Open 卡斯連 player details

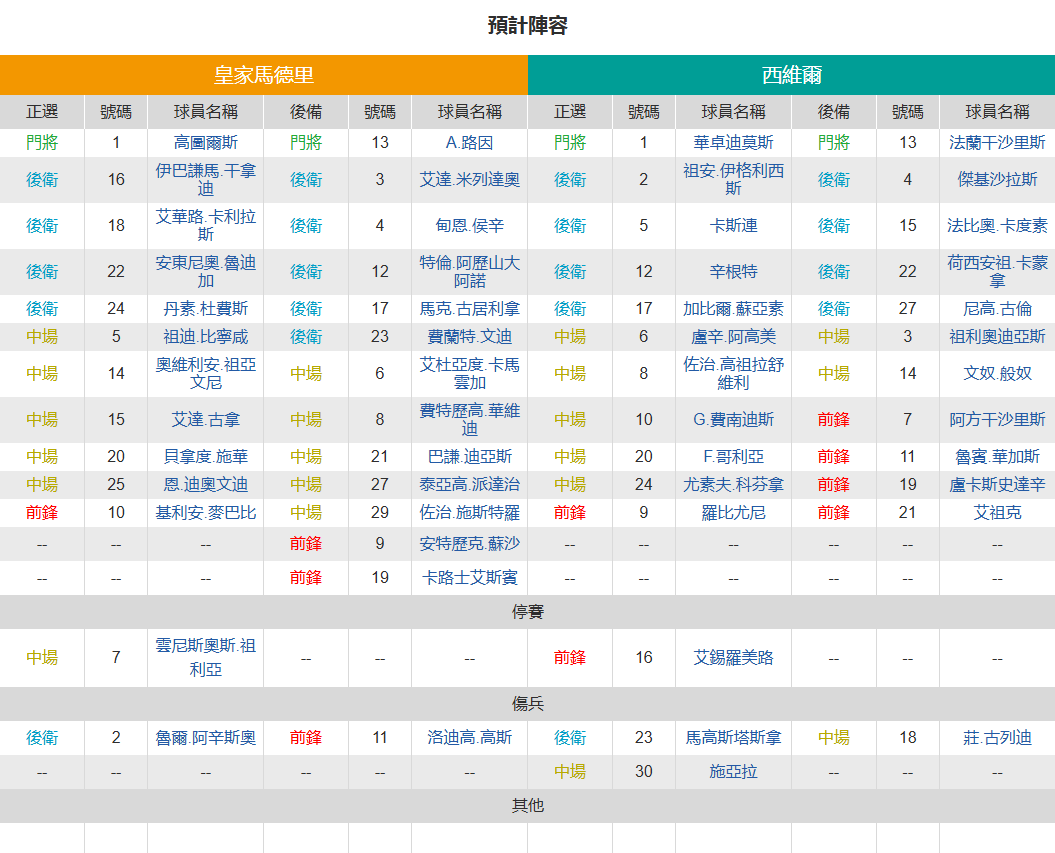[733, 225]
